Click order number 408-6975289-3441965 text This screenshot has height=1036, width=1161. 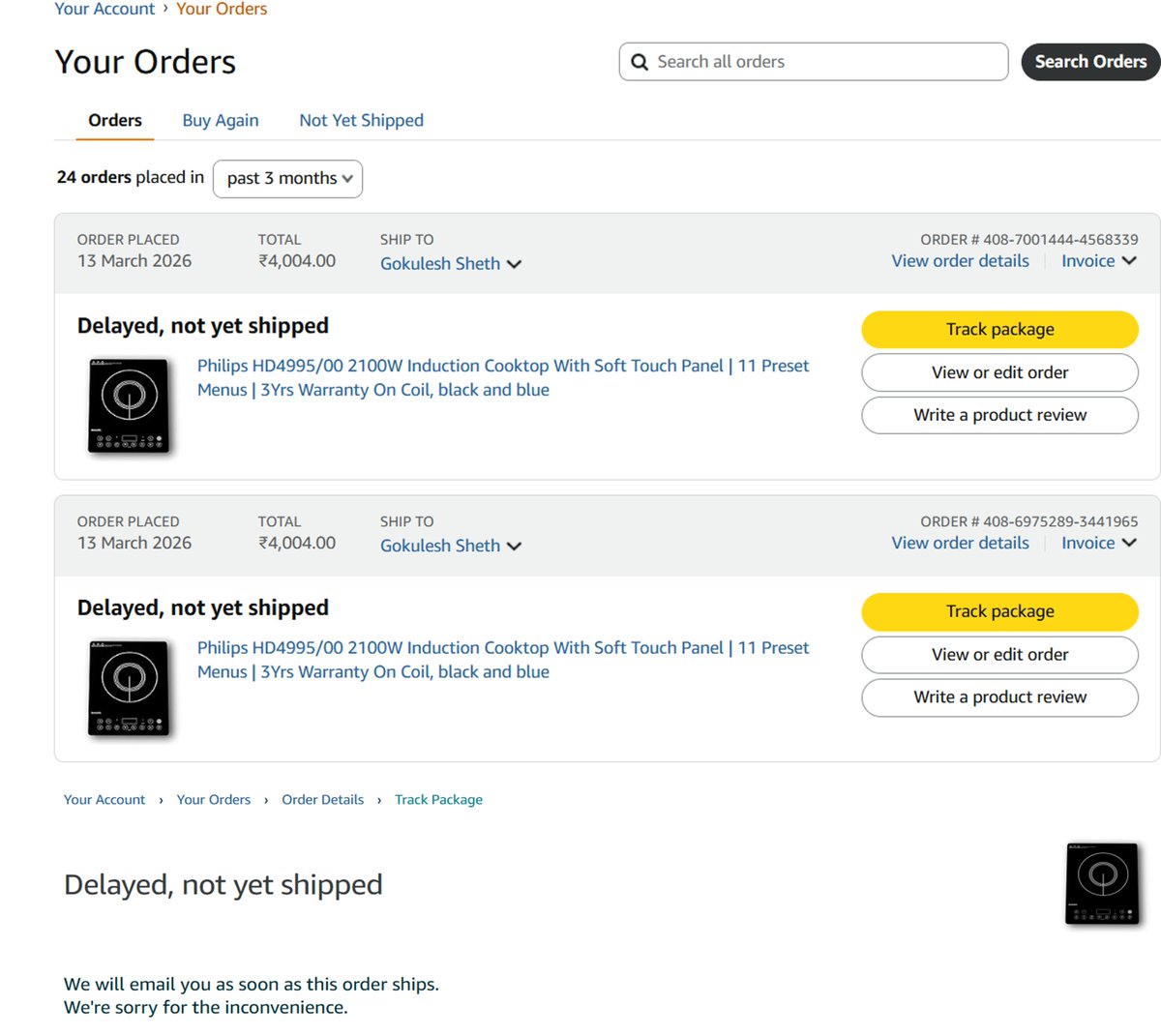(x=1060, y=521)
